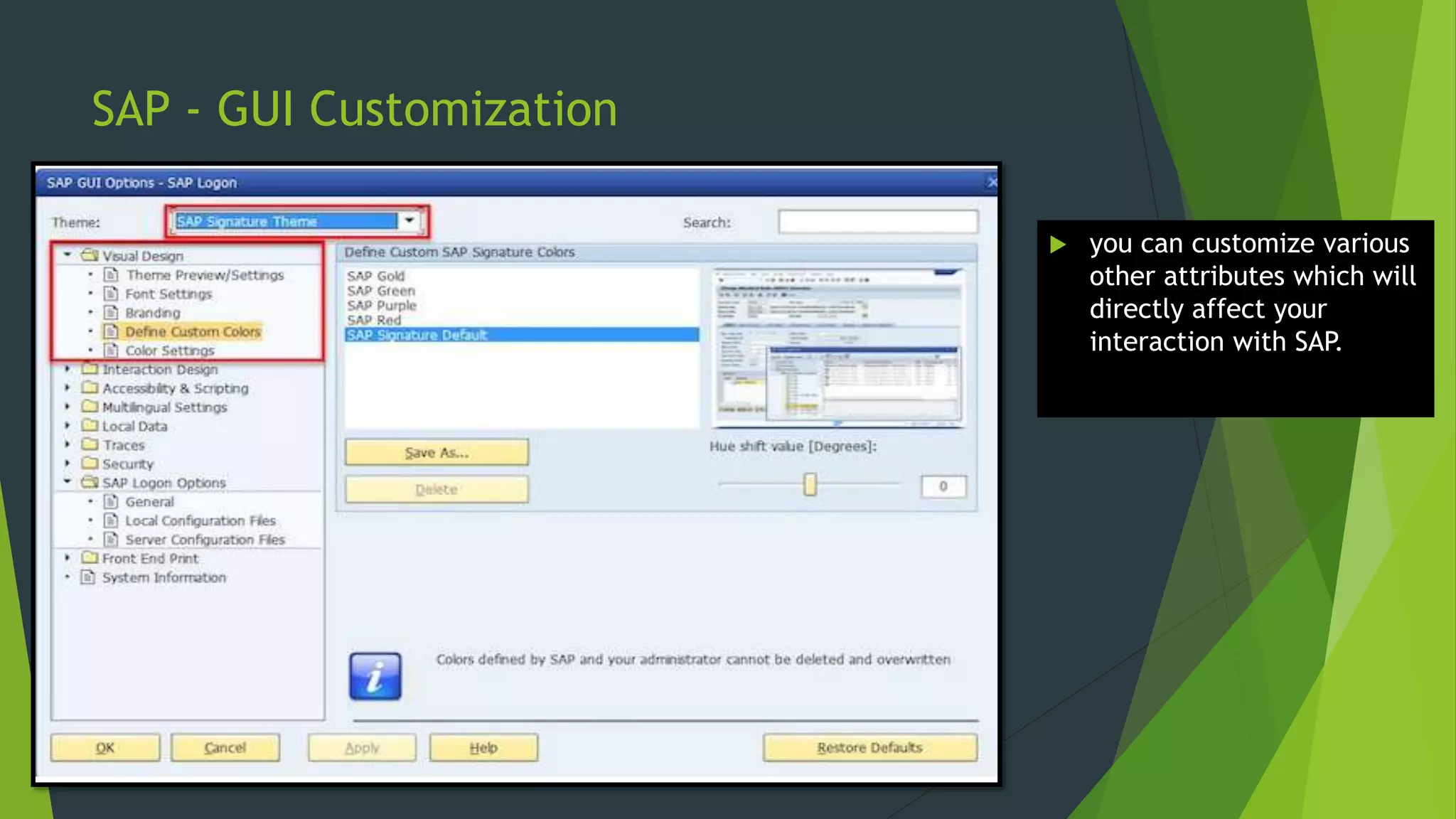Click the Branding page icon
The image size is (1456, 819).
coord(111,312)
